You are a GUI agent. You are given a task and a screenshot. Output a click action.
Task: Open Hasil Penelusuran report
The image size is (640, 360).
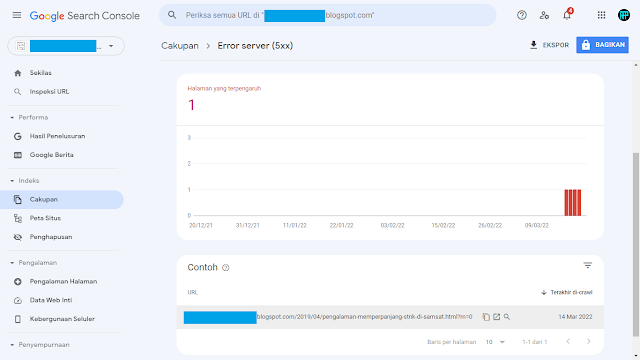point(57,136)
